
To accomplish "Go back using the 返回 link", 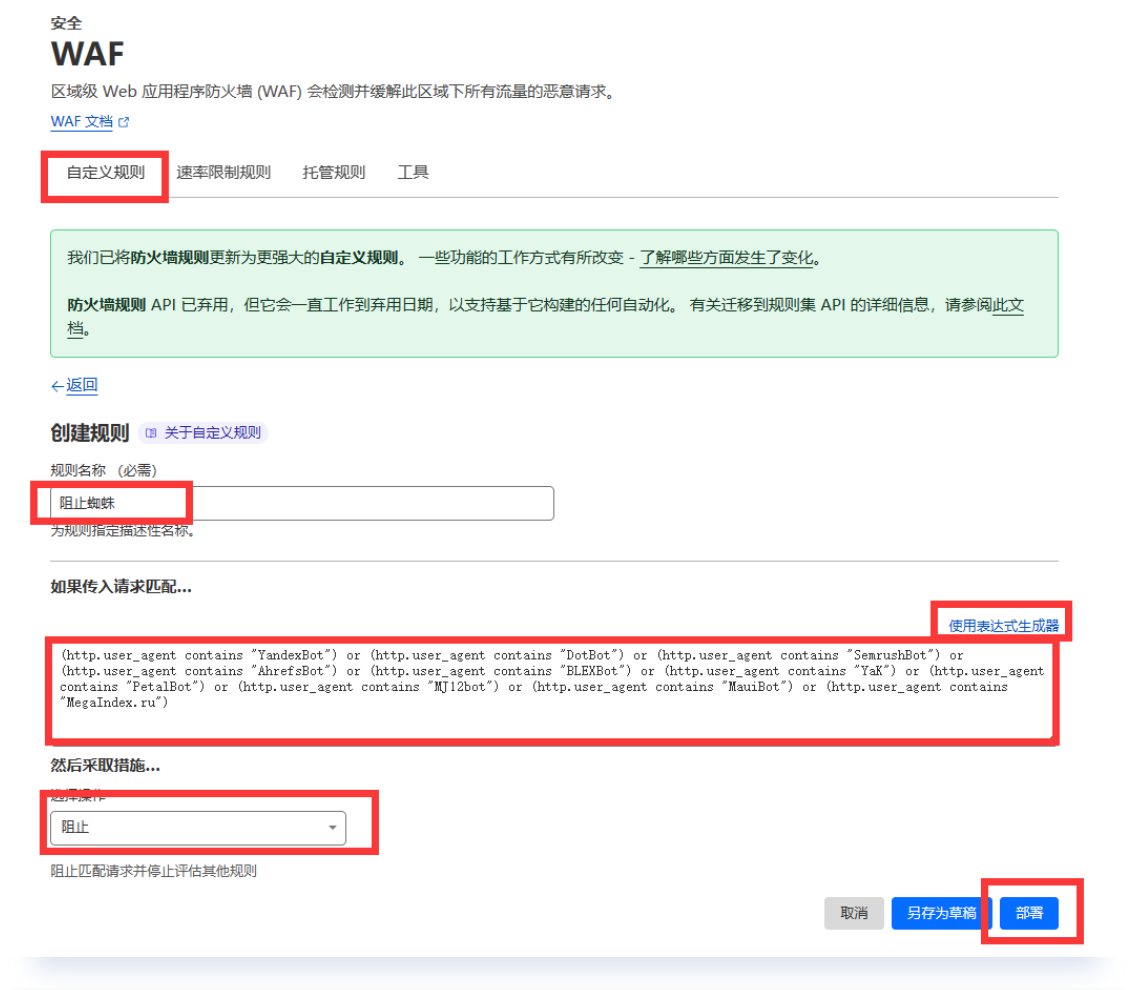I will 82,386.
